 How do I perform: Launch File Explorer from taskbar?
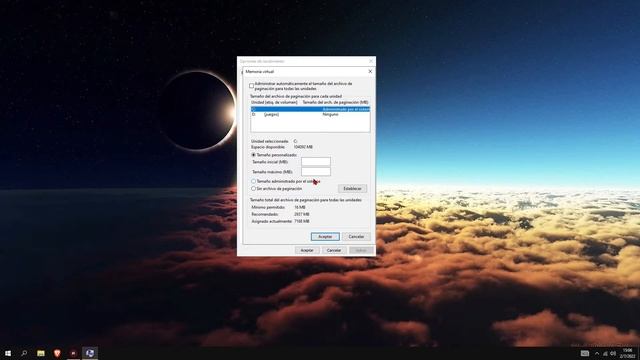point(41,353)
